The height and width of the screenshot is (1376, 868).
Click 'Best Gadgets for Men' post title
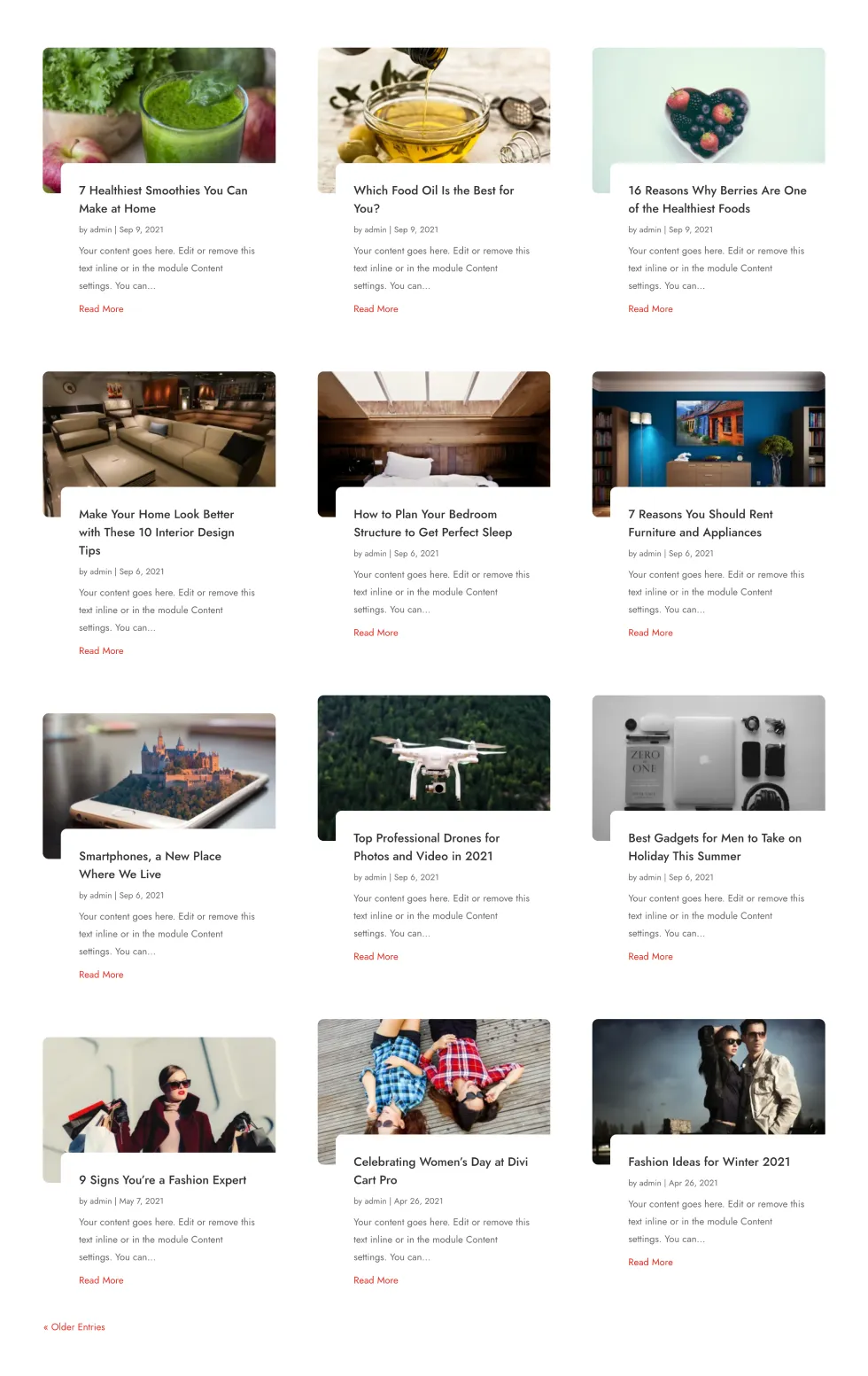tap(715, 847)
